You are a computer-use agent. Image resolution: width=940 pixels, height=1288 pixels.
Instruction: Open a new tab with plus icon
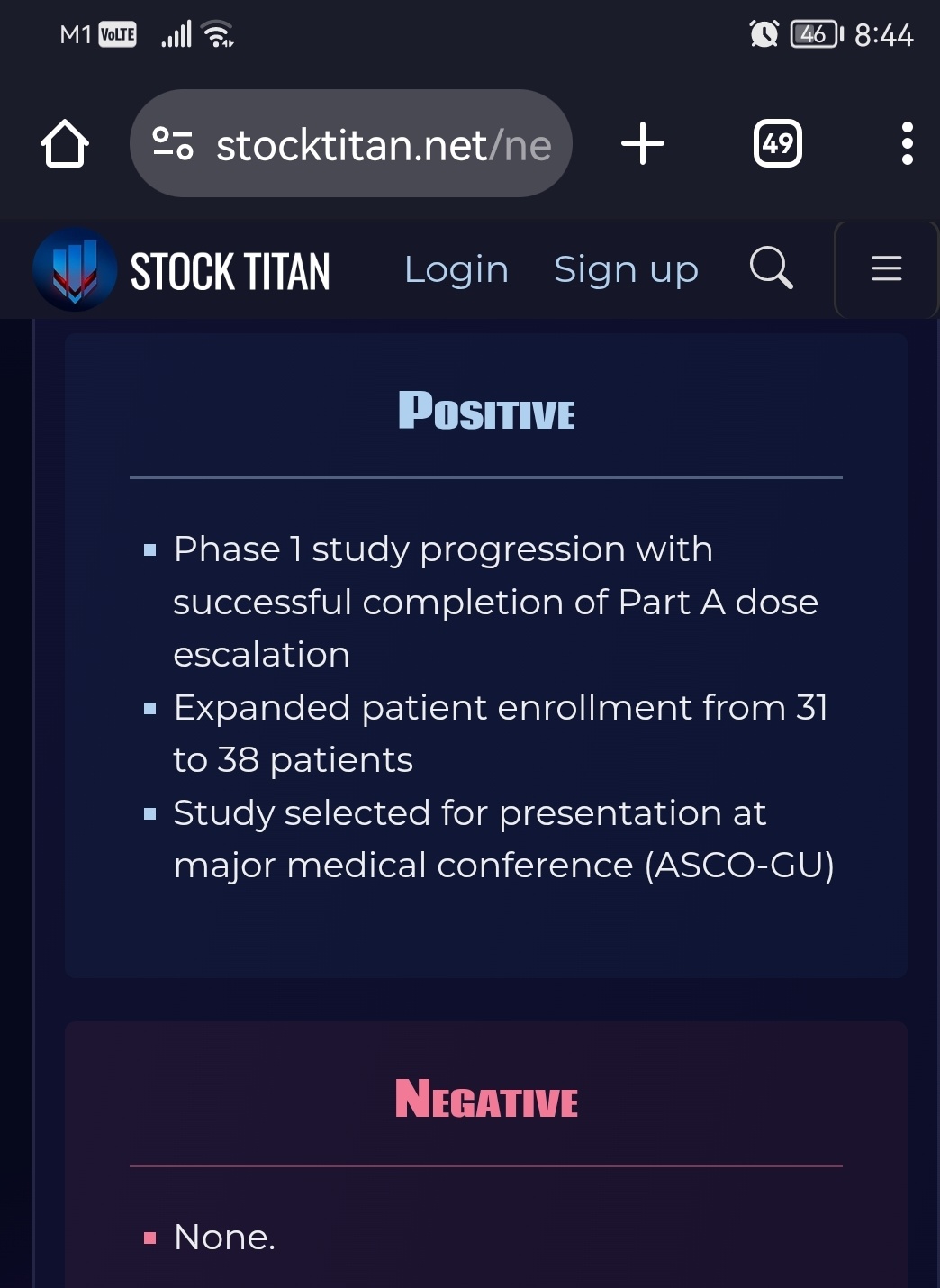(x=643, y=144)
